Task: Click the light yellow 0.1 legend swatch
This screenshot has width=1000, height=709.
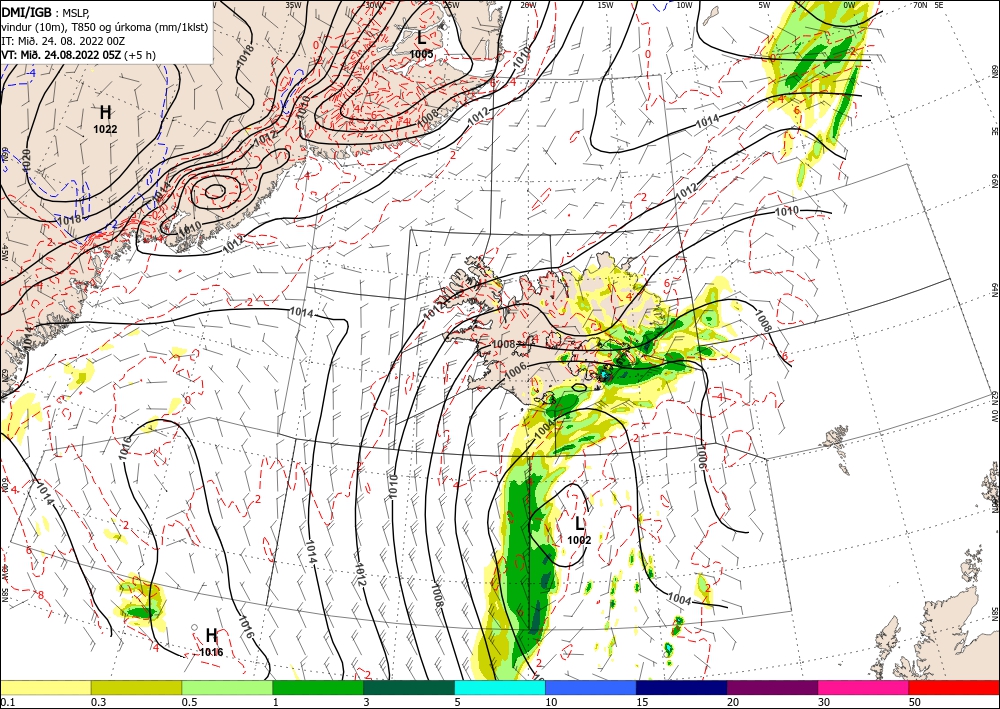Action: pos(45,687)
